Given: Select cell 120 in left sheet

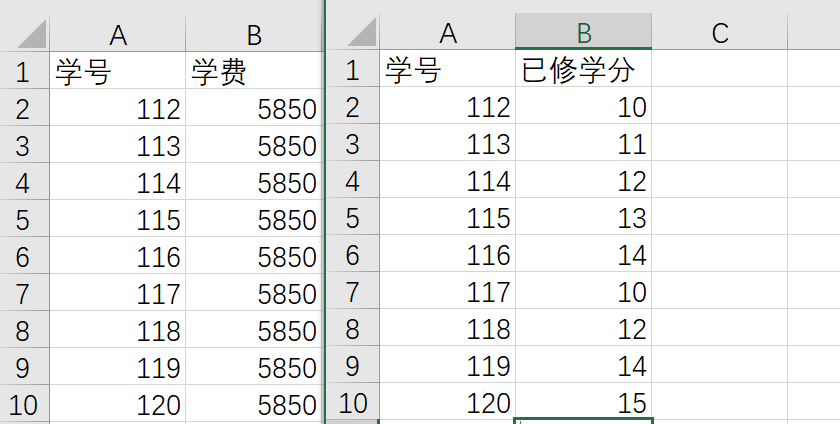Looking at the screenshot, I should 118,403.
